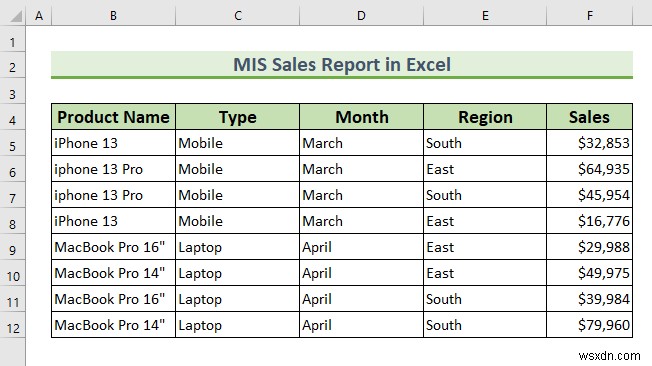Click 'MacBook Pro 16"' in row 11
Image resolution: width=652 pixels, height=366 pixels.
point(110,299)
